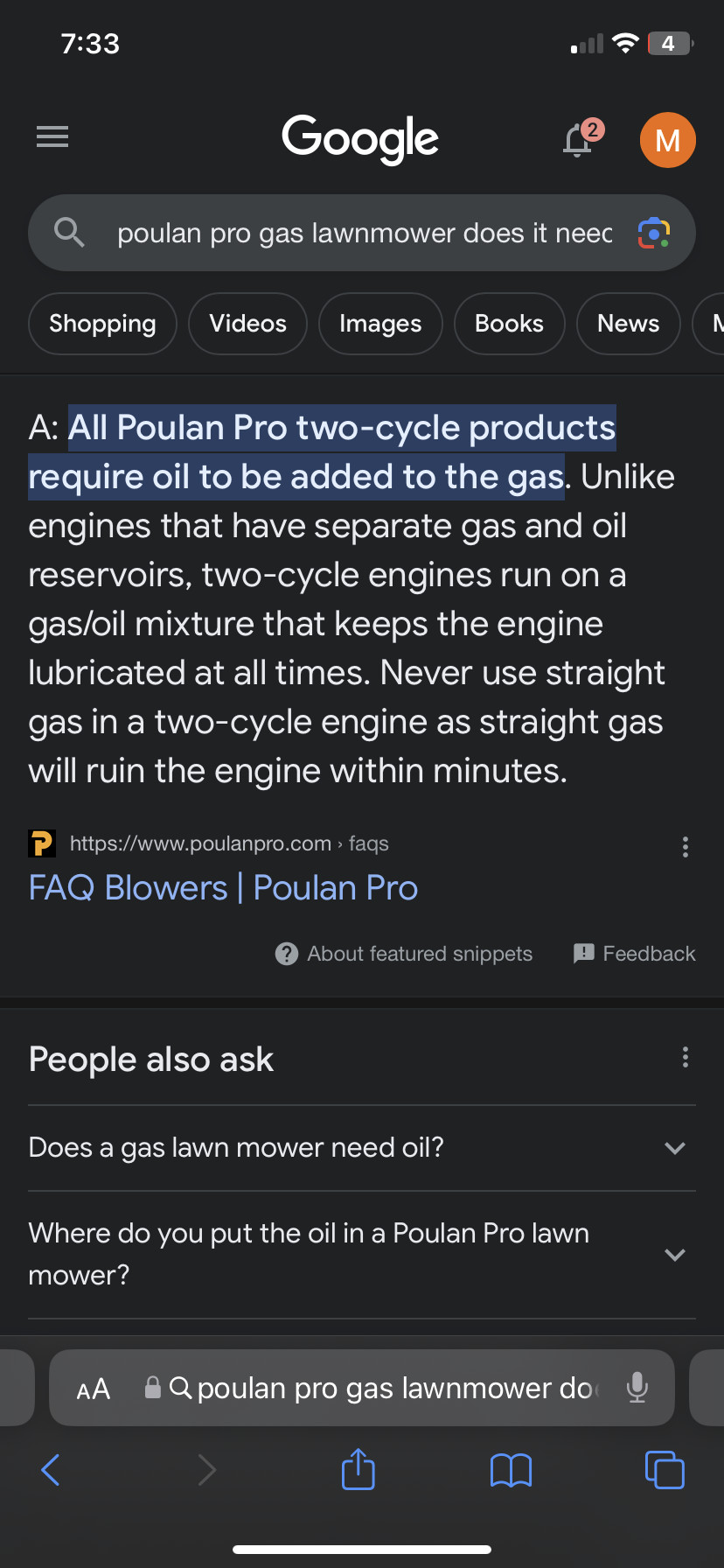The image size is (724, 1568).
Task: Show Safari open tabs
Action: point(665,1469)
